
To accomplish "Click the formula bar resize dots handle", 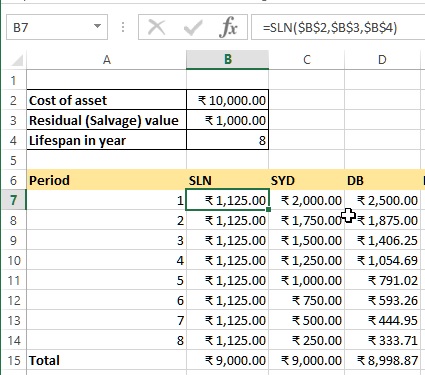I will (x=123, y=27).
